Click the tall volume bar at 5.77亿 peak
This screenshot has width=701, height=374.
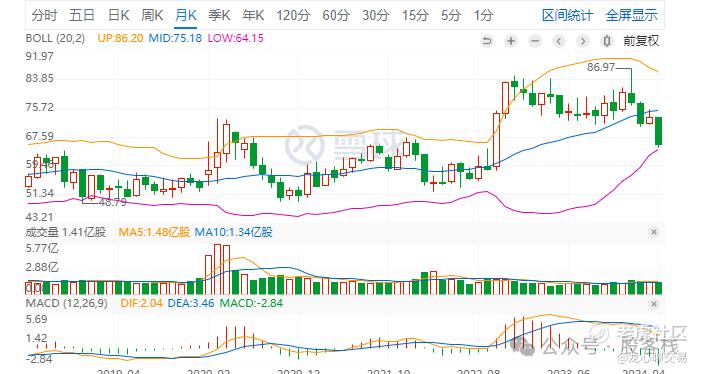[x=218, y=269]
